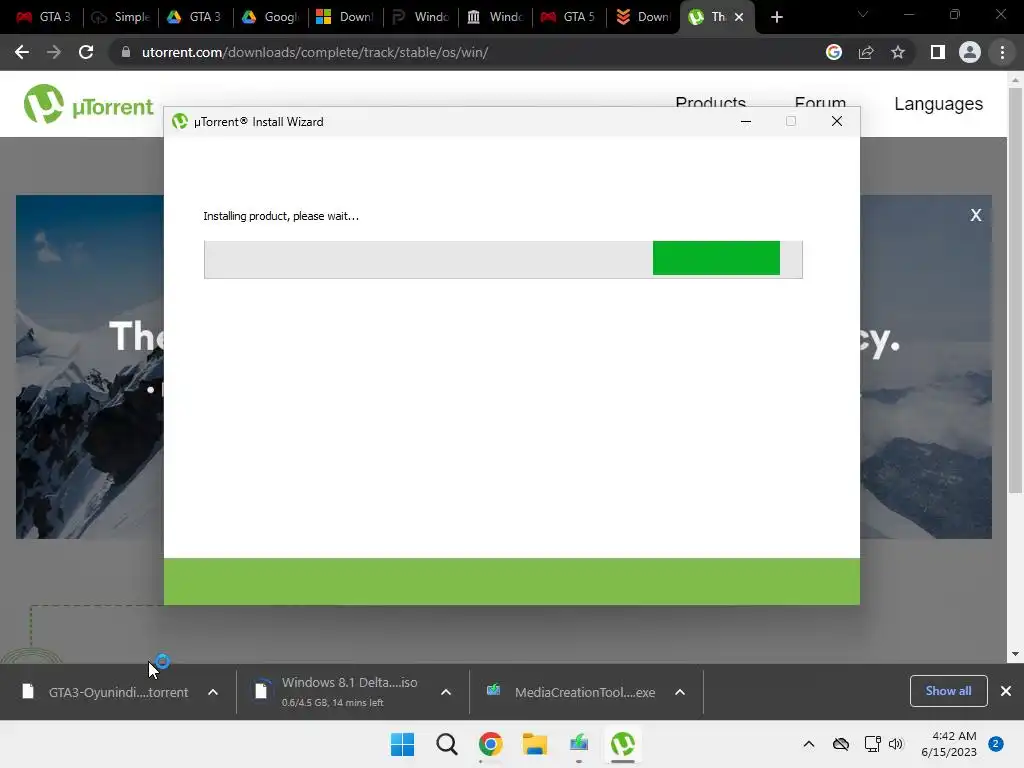This screenshot has width=1024, height=768.
Task: Expand options for MediaCreationTool exe download
Action: [x=680, y=692]
